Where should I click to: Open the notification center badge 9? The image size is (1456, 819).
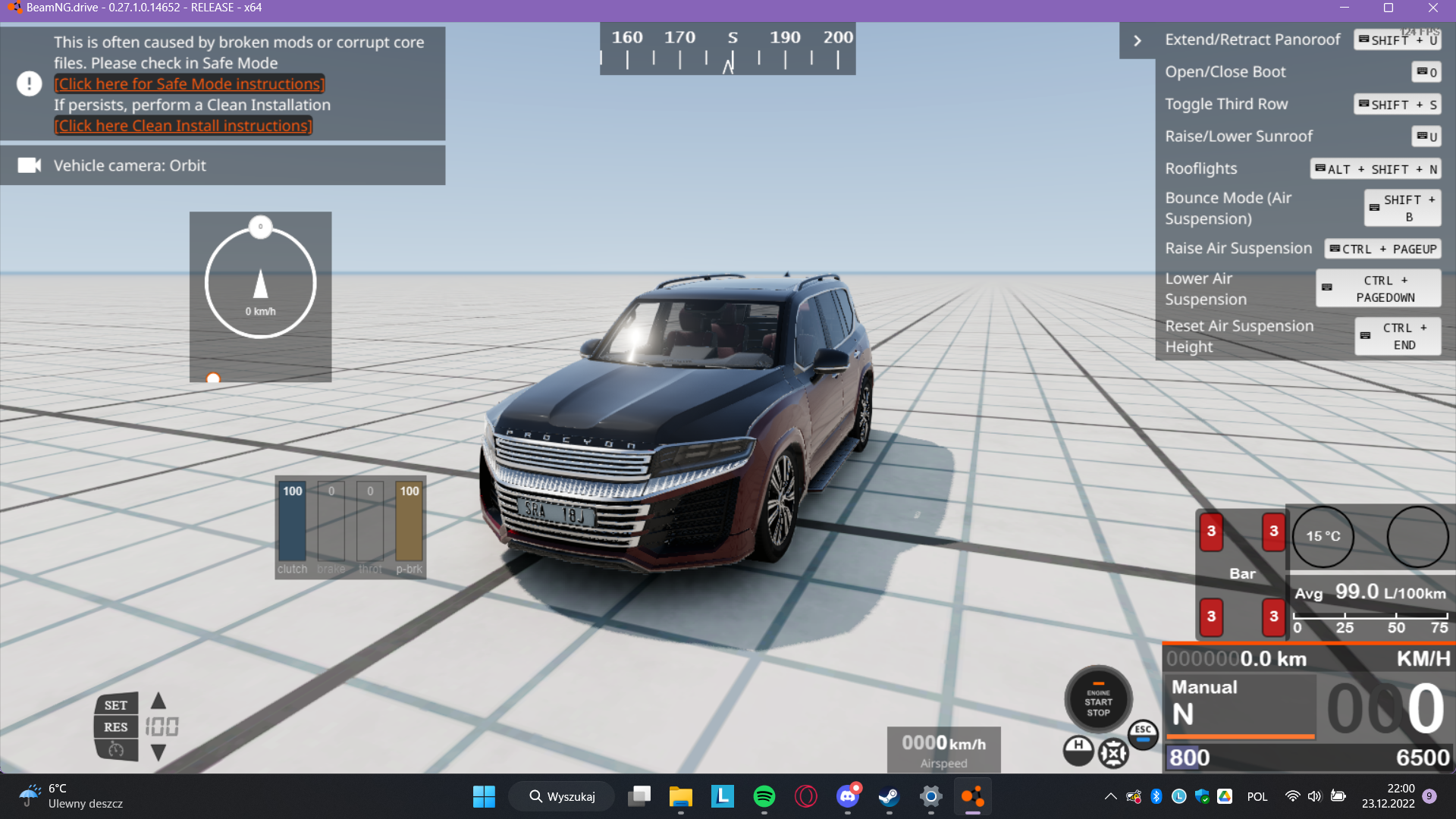click(1429, 796)
